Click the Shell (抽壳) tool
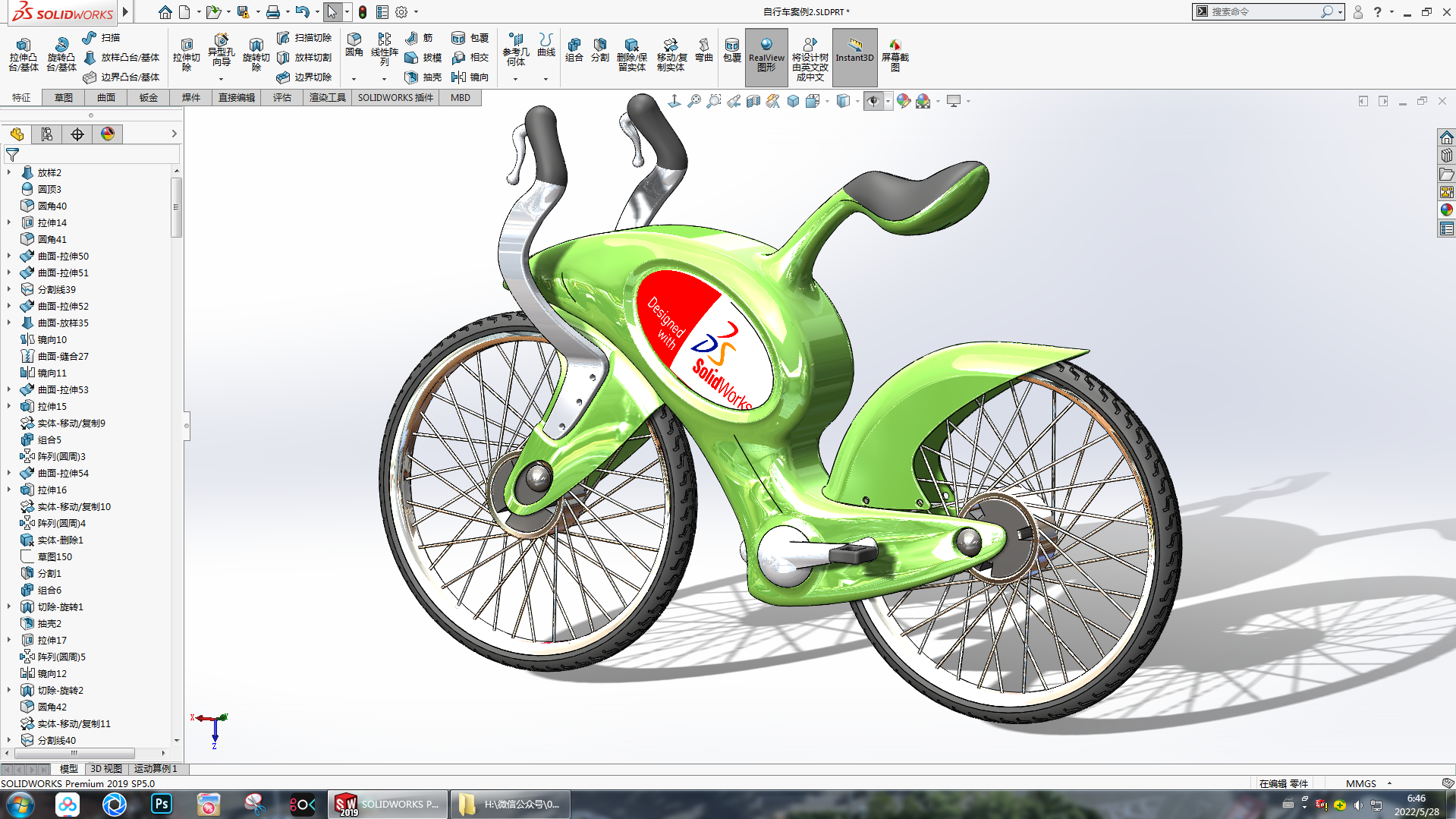Screen dimensions: 1456x819 423,77
